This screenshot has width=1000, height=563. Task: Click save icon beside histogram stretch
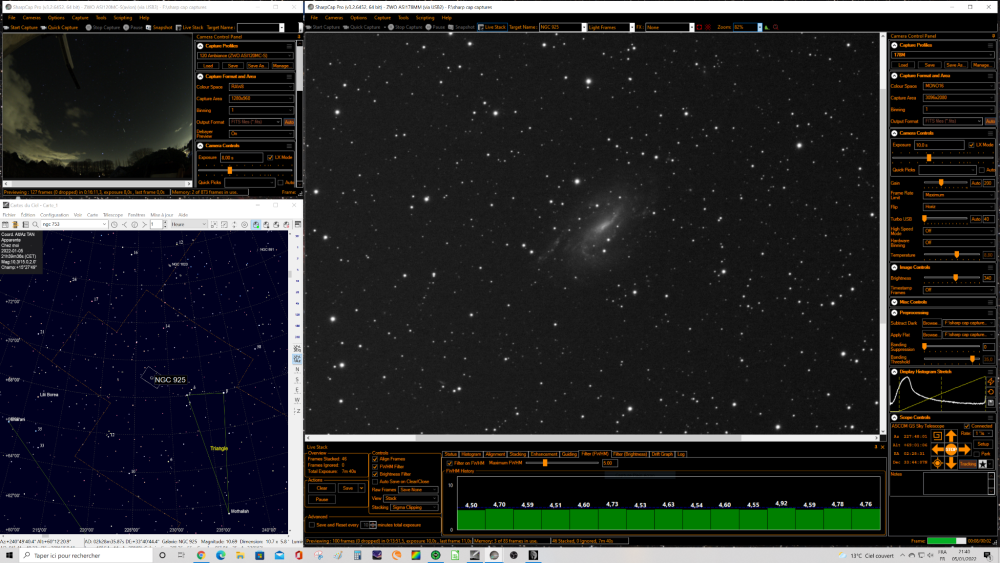990,402
